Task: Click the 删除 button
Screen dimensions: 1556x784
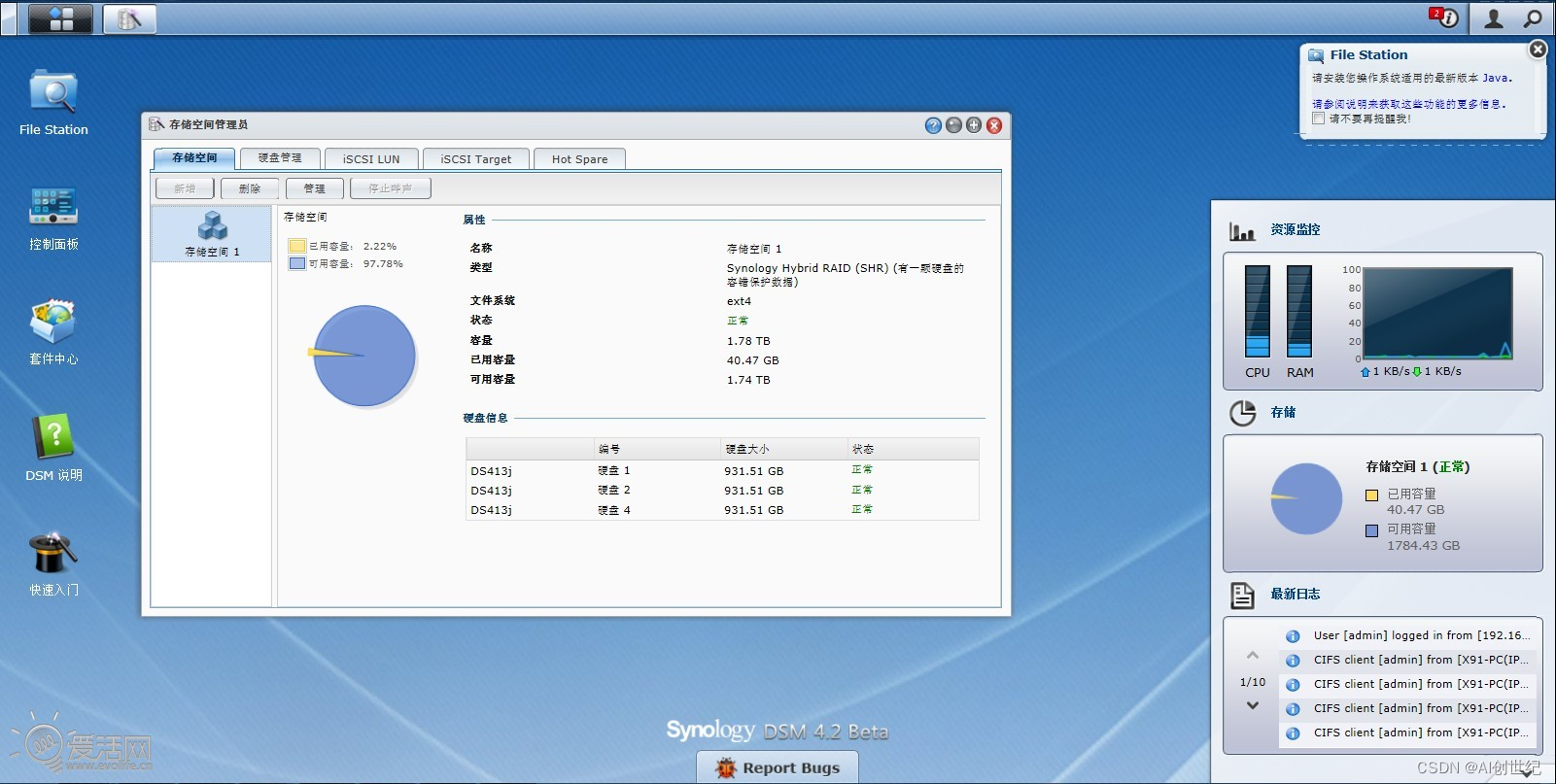Action: (250, 188)
